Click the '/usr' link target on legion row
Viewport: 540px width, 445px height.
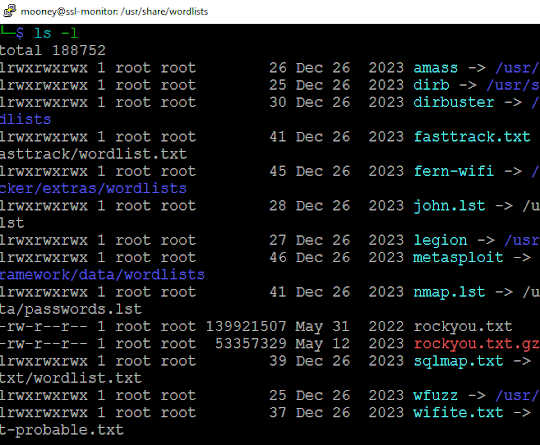click(x=522, y=240)
